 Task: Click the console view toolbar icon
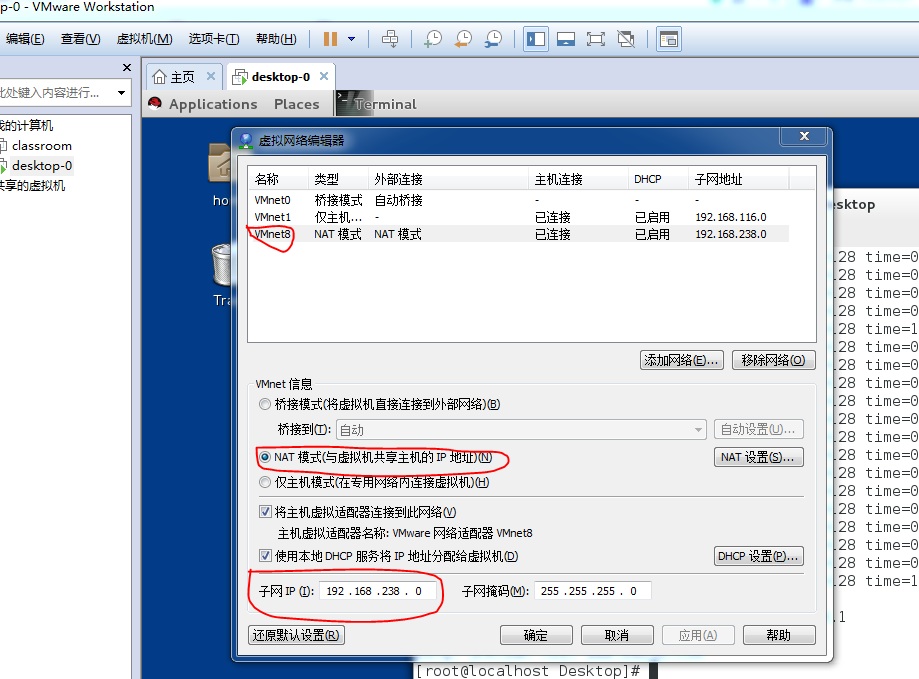(x=669, y=39)
